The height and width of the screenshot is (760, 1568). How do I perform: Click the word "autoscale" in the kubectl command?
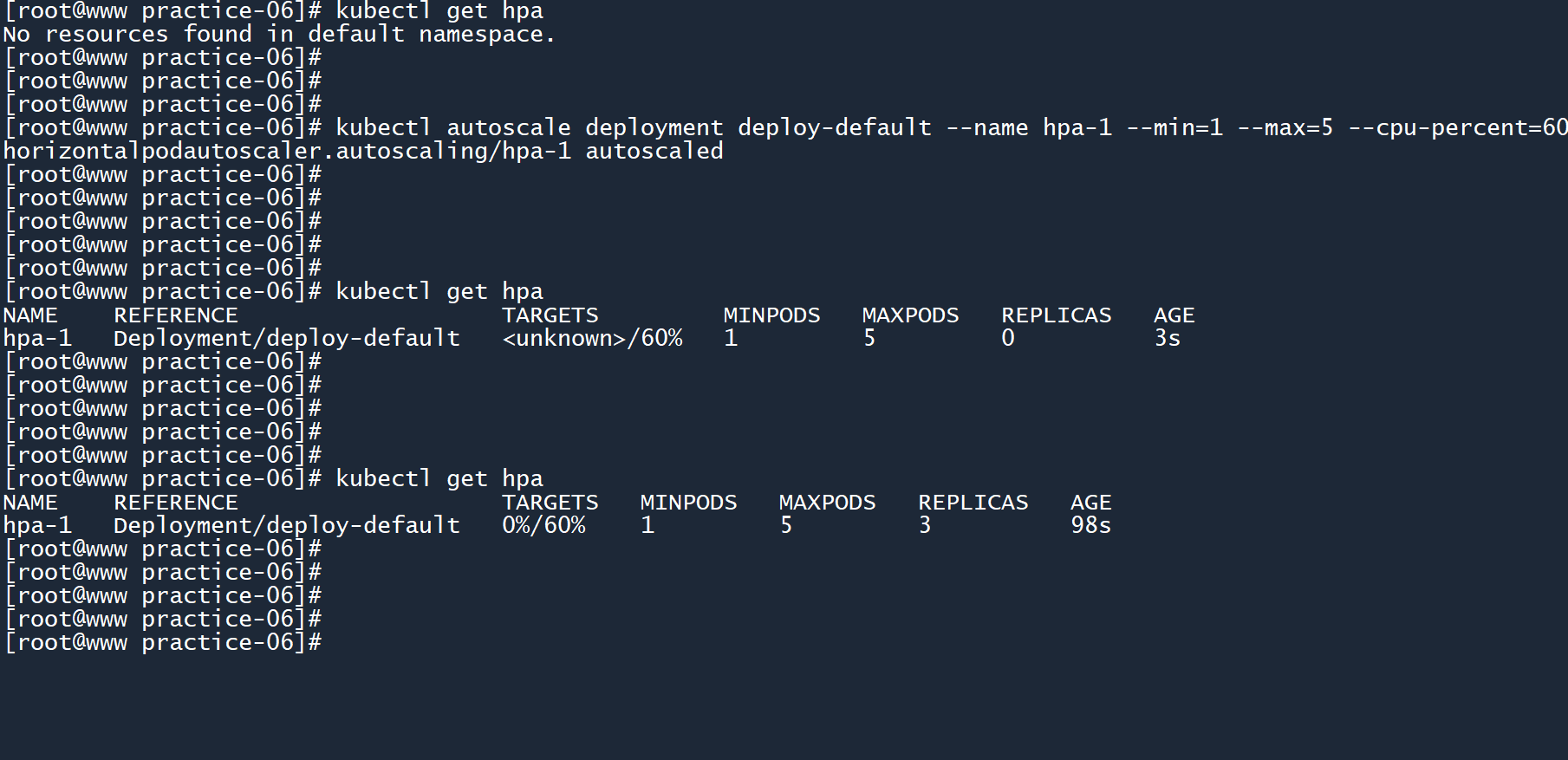(508, 128)
